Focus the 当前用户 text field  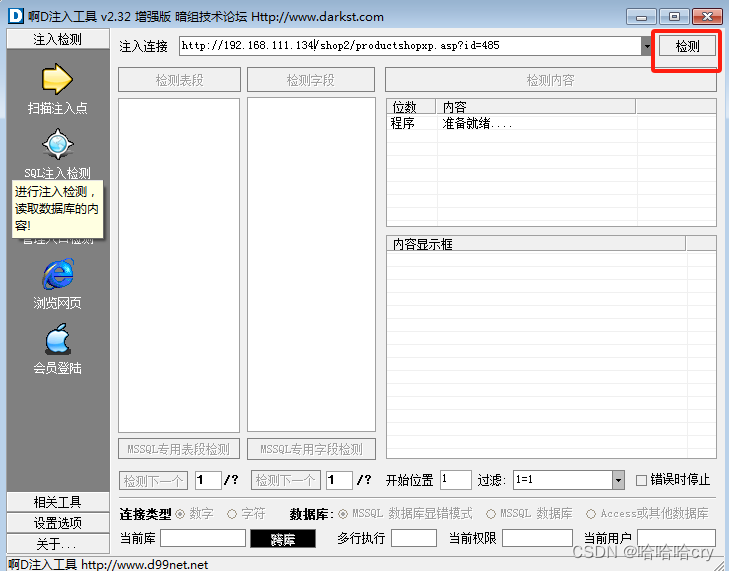676,538
